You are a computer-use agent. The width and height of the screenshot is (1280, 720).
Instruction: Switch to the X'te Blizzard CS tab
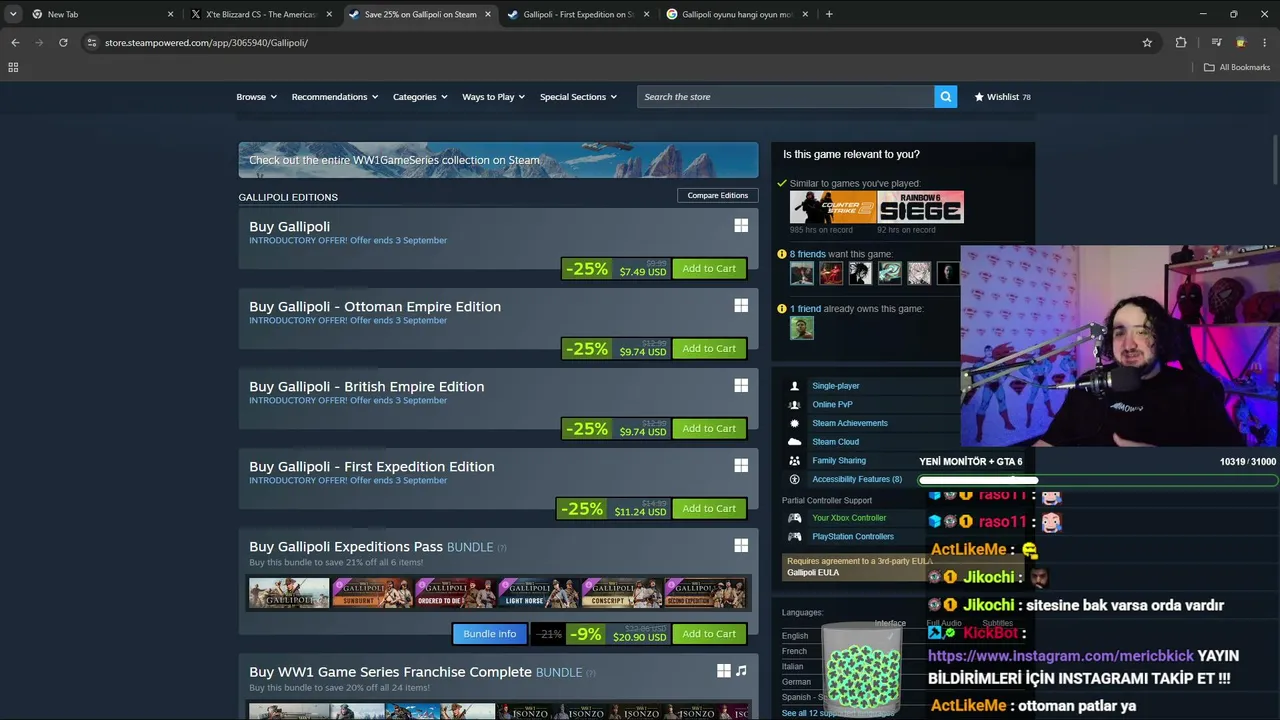260,14
